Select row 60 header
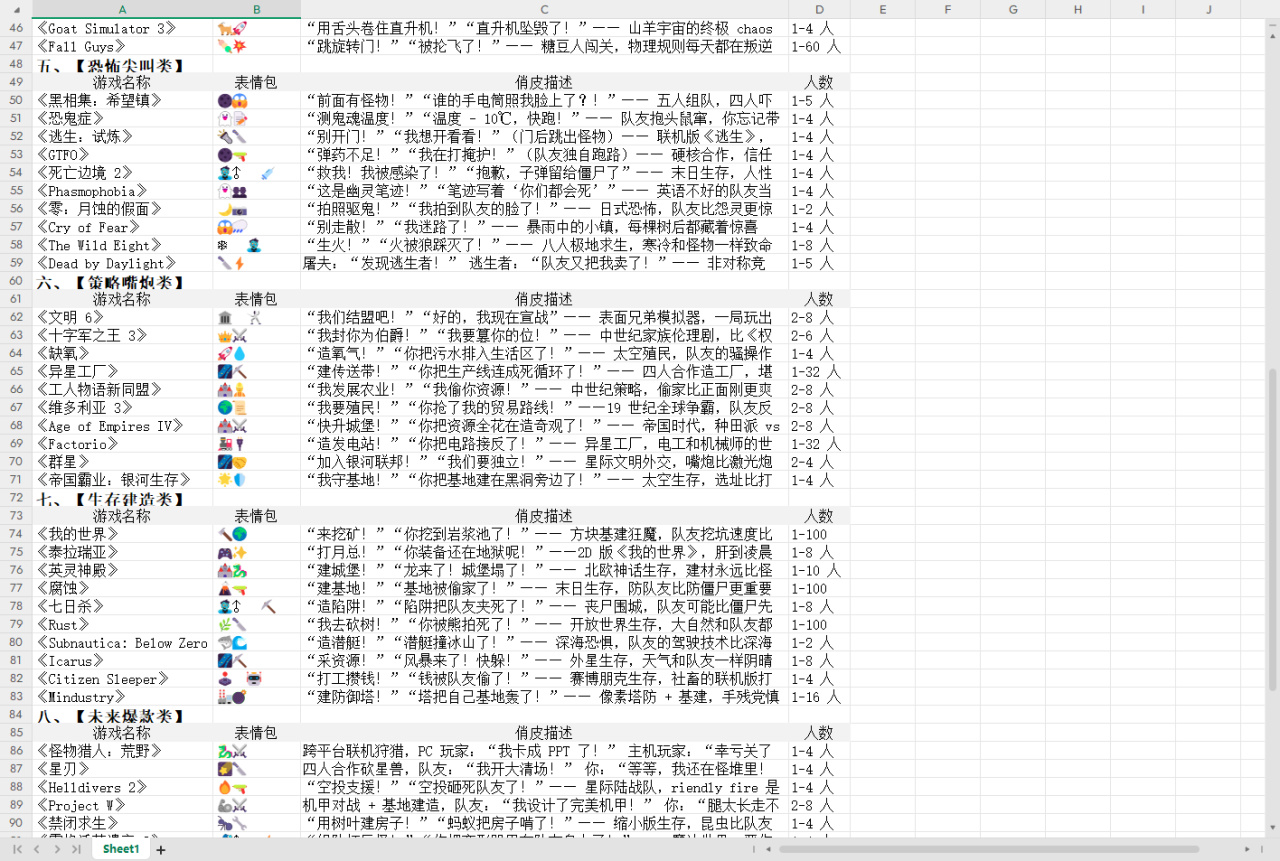The image size is (1280, 861). click(16, 281)
